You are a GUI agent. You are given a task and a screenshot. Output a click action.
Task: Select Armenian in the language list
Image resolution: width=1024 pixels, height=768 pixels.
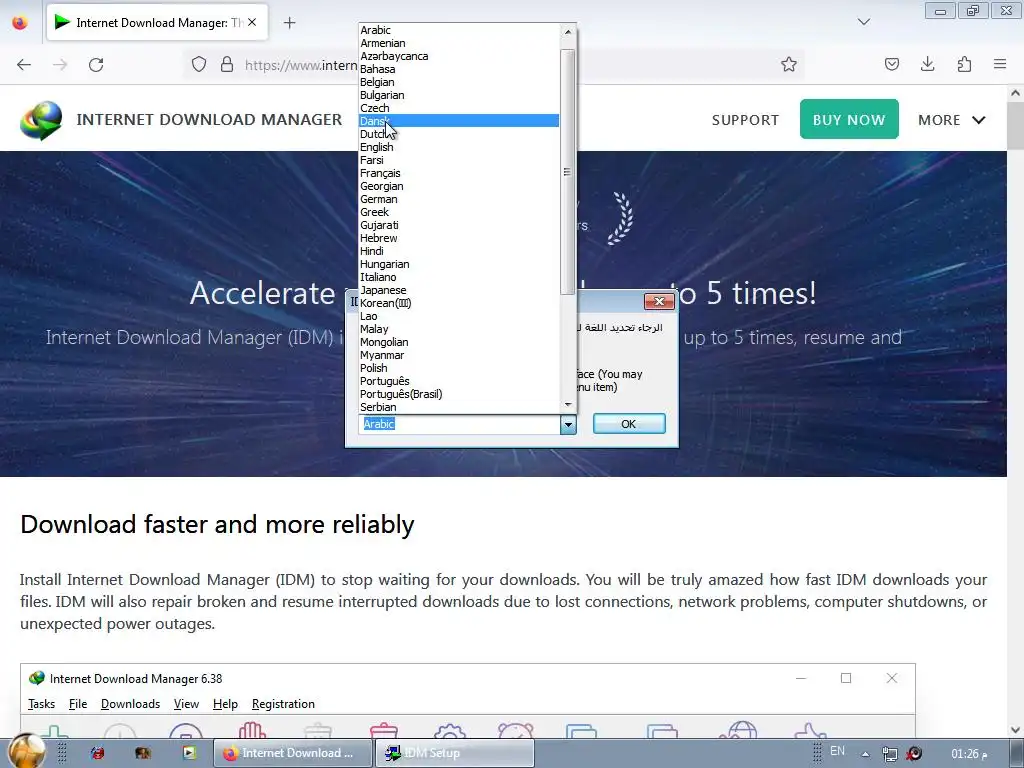pos(459,43)
